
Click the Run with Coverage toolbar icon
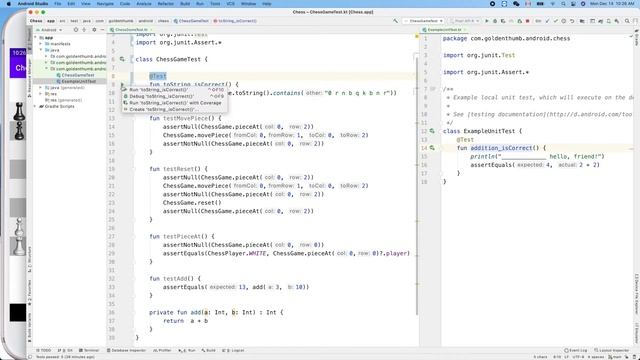tap(503, 21)
